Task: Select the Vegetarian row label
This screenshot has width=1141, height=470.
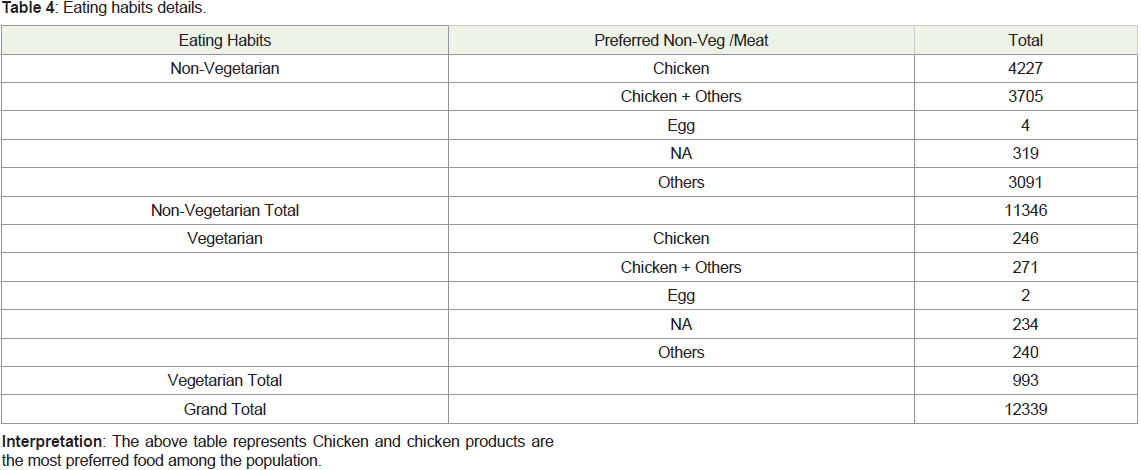Action: (225, 239)
